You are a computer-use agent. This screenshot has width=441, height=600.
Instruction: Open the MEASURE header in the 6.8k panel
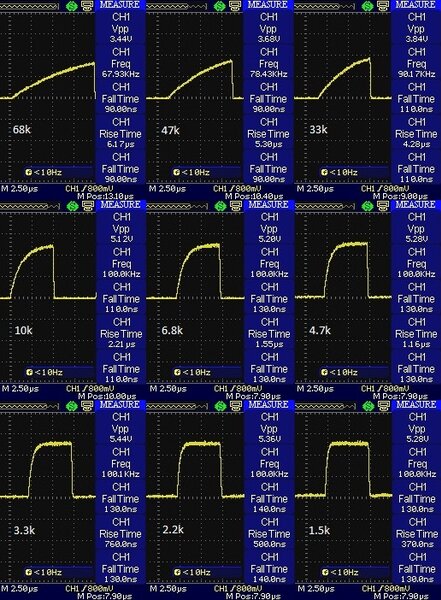268,205
